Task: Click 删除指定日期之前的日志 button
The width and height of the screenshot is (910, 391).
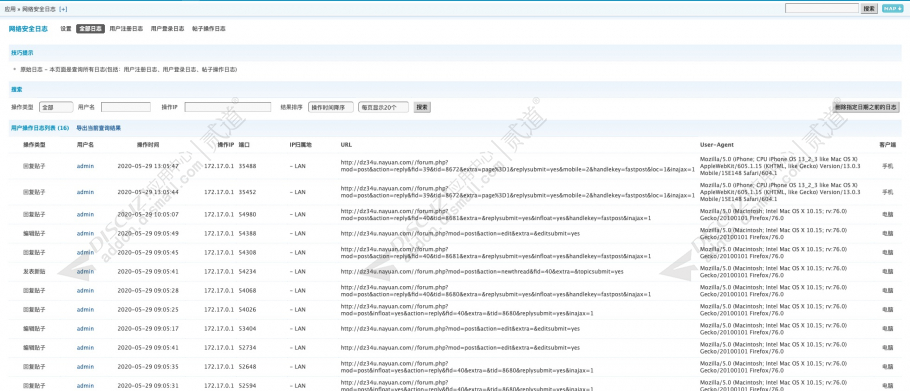Action: pos(866,107)
